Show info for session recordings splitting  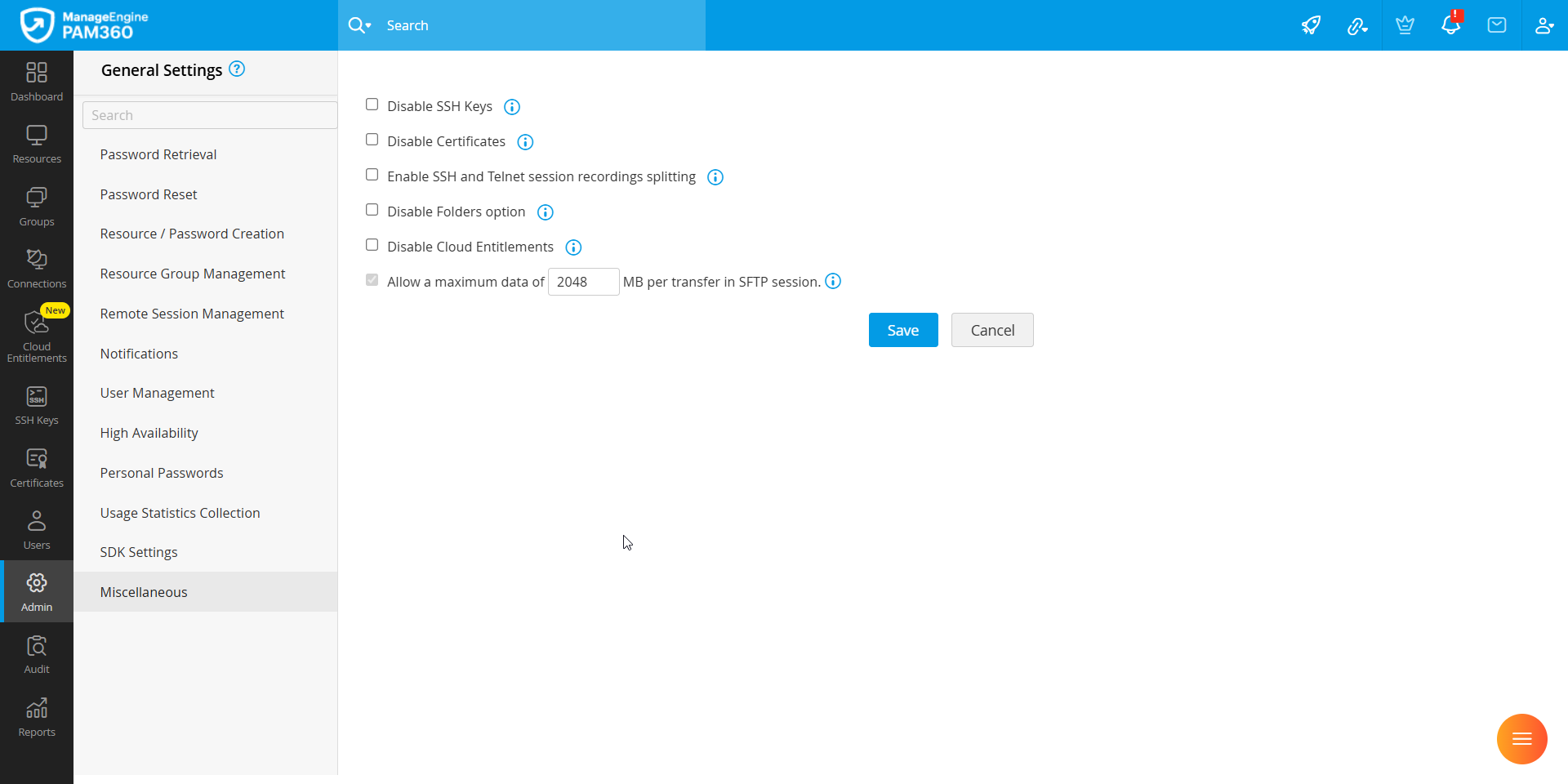(715, 177)
